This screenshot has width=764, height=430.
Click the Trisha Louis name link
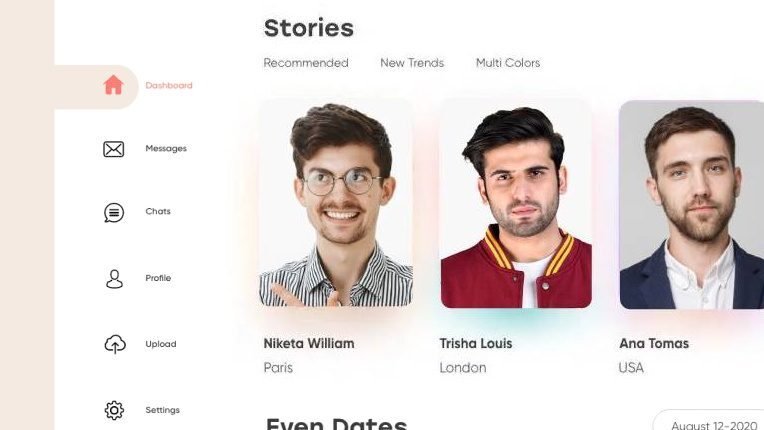click(476, 343)
